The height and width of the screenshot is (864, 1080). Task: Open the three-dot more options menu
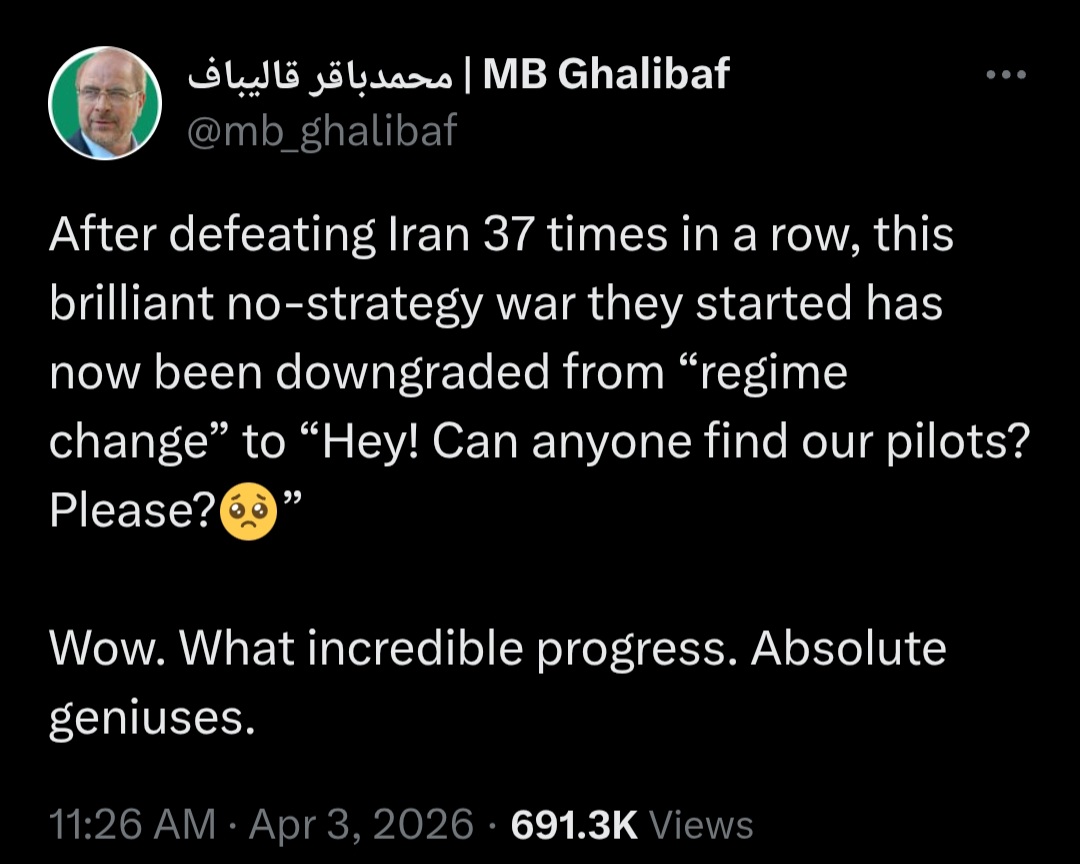pos(1005,75)
